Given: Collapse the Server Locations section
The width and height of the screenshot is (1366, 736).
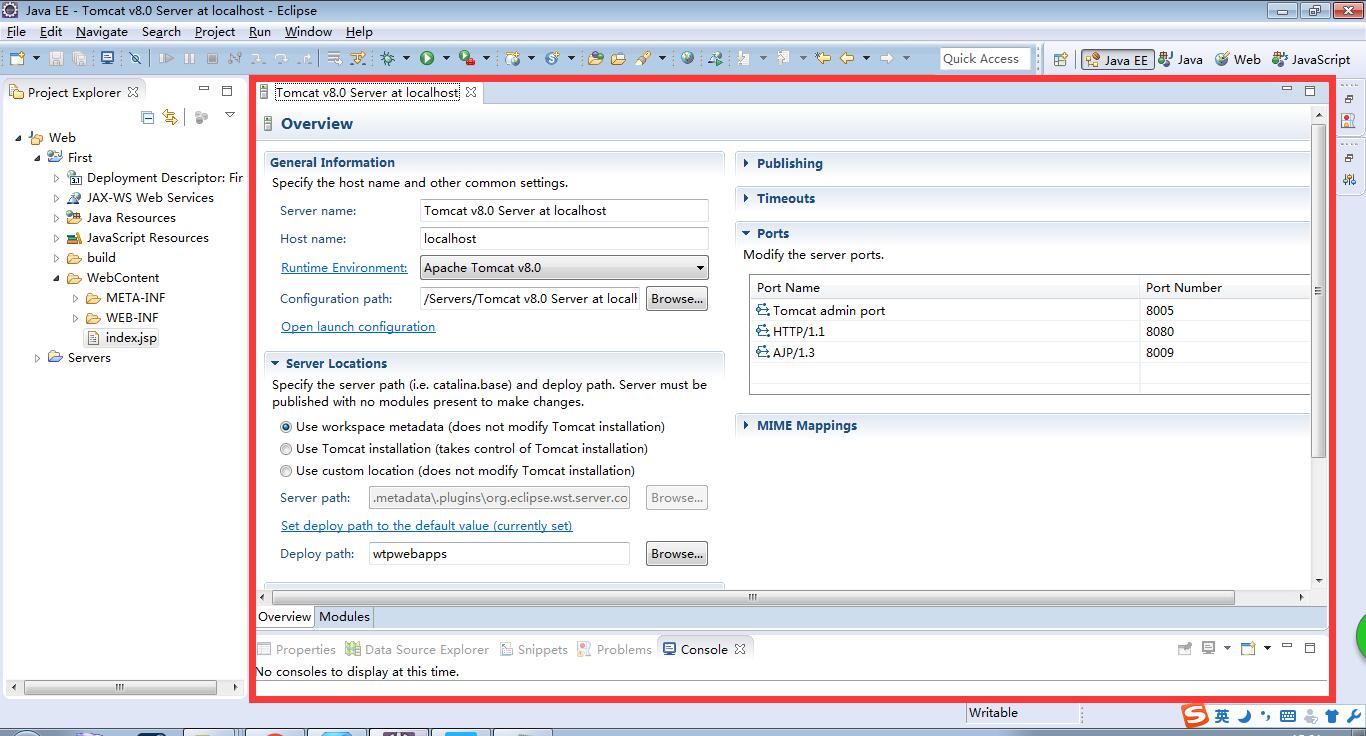Looking at the screenshot, I should [275, 363].
